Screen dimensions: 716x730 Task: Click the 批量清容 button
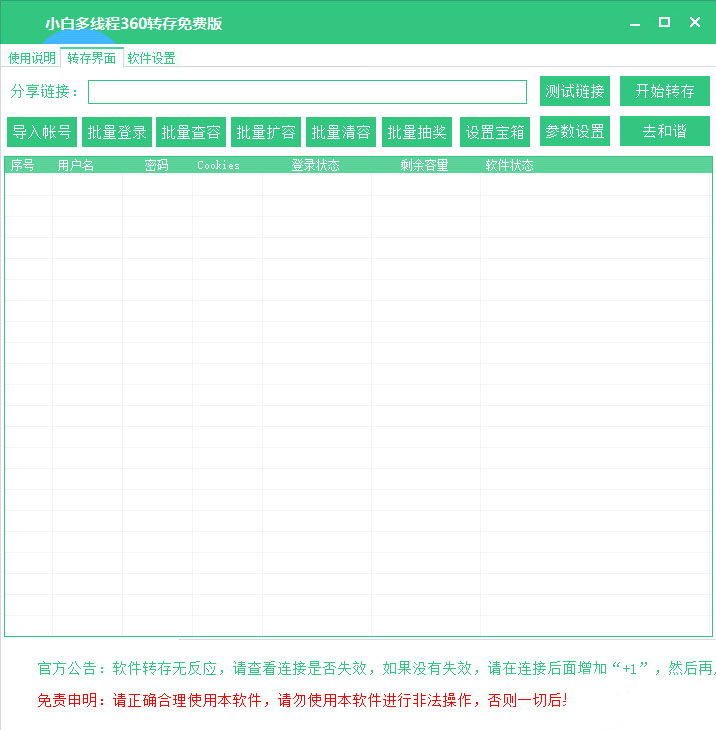[x=341, y=132]
